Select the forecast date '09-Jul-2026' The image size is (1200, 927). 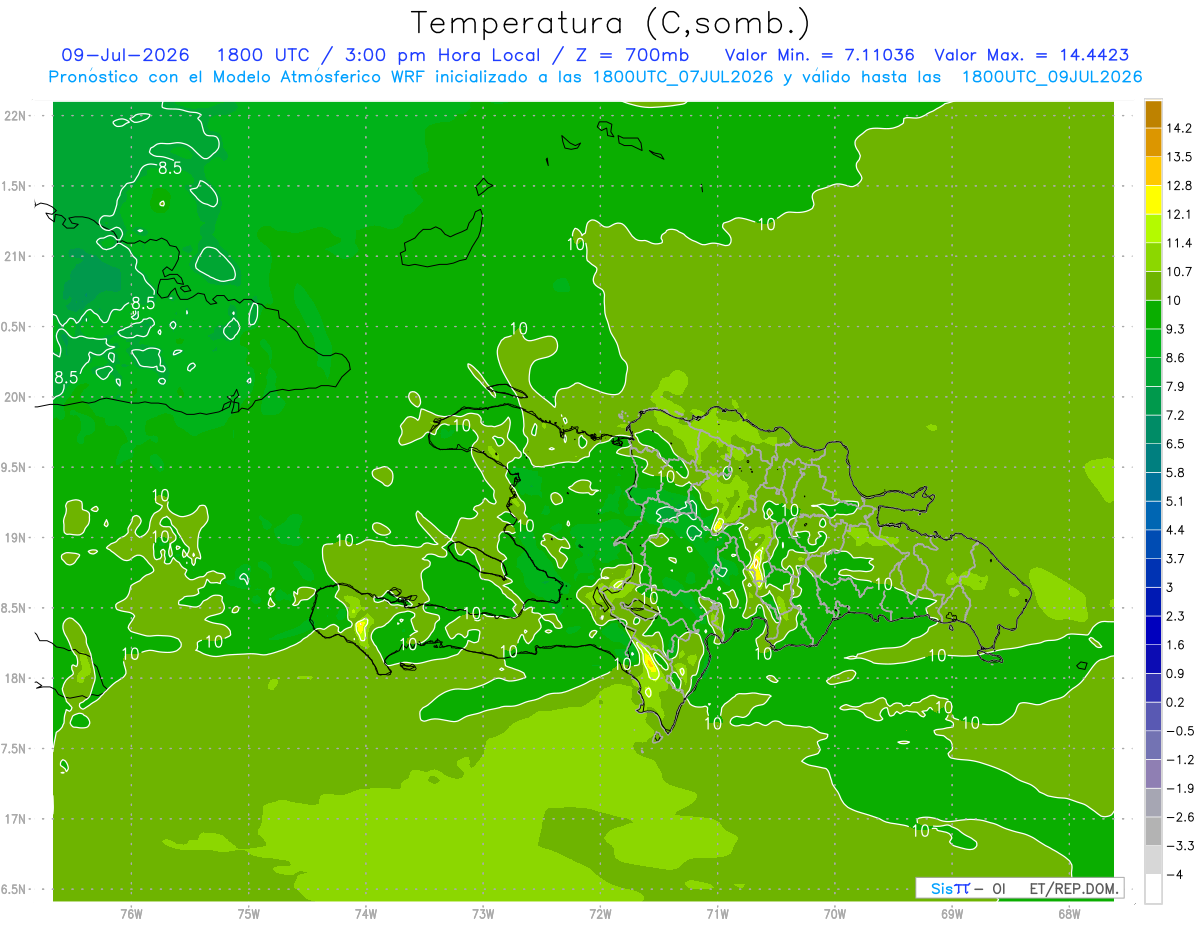(x=125, y=55)
